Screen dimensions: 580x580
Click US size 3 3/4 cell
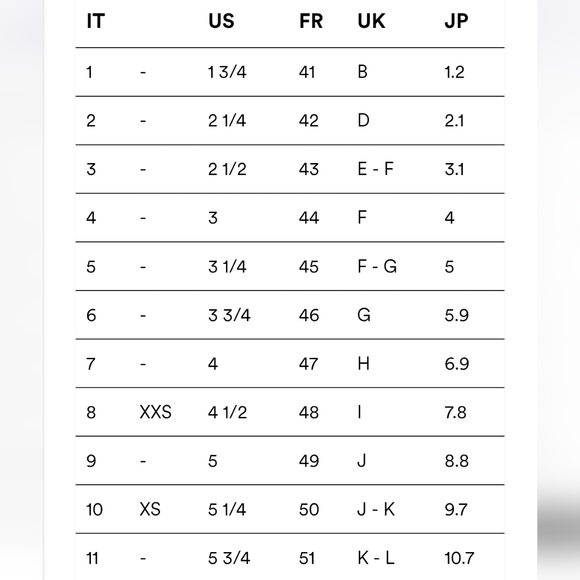point(229,315)
